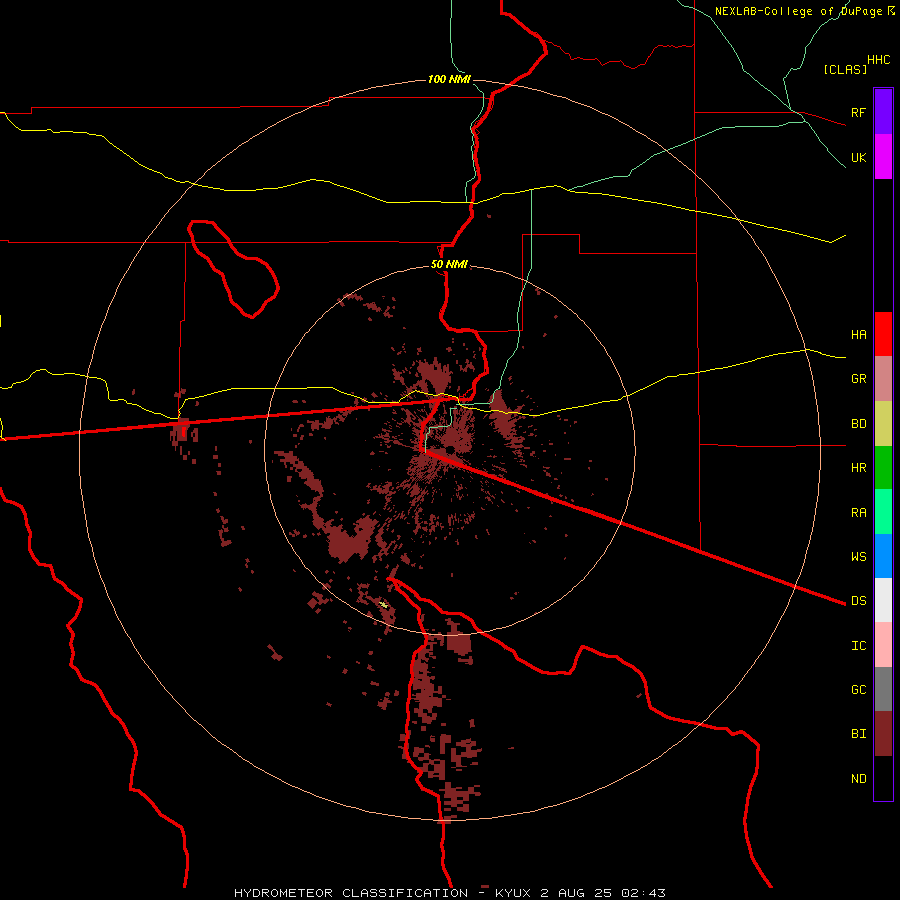Click the DS white legend swatch
This screenshot has height=900, width=900.
[x=883, y=600]
